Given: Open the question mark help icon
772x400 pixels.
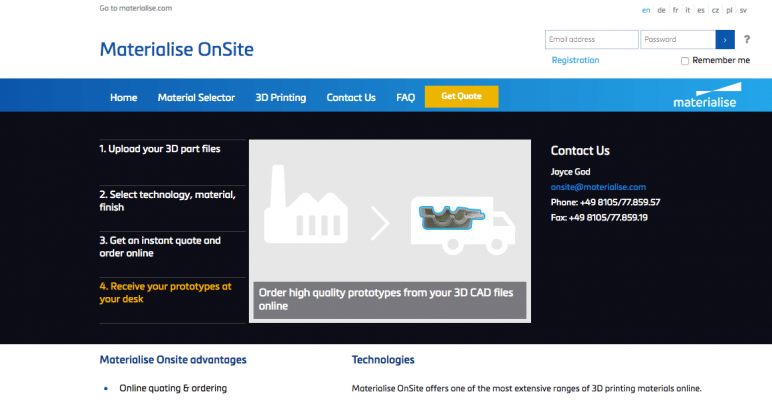Looking at the screenshot, I should (x=746, y=39).
